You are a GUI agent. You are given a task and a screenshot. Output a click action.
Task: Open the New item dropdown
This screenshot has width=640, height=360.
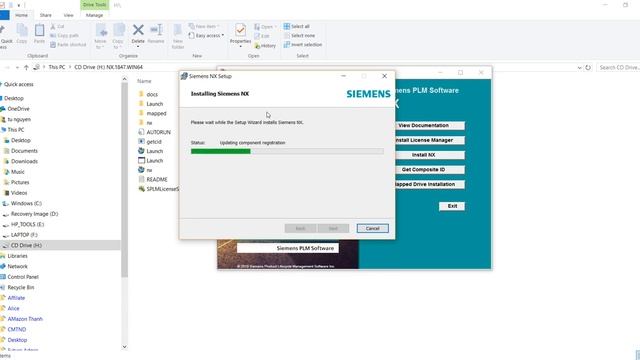click(x=204, y=26)
